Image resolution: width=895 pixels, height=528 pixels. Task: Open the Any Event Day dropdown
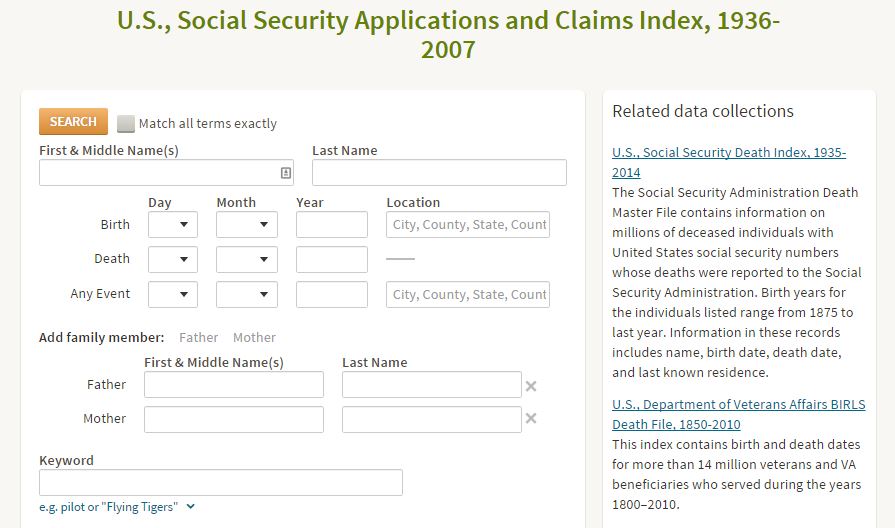pyautogui.click(x=172, y=295)
